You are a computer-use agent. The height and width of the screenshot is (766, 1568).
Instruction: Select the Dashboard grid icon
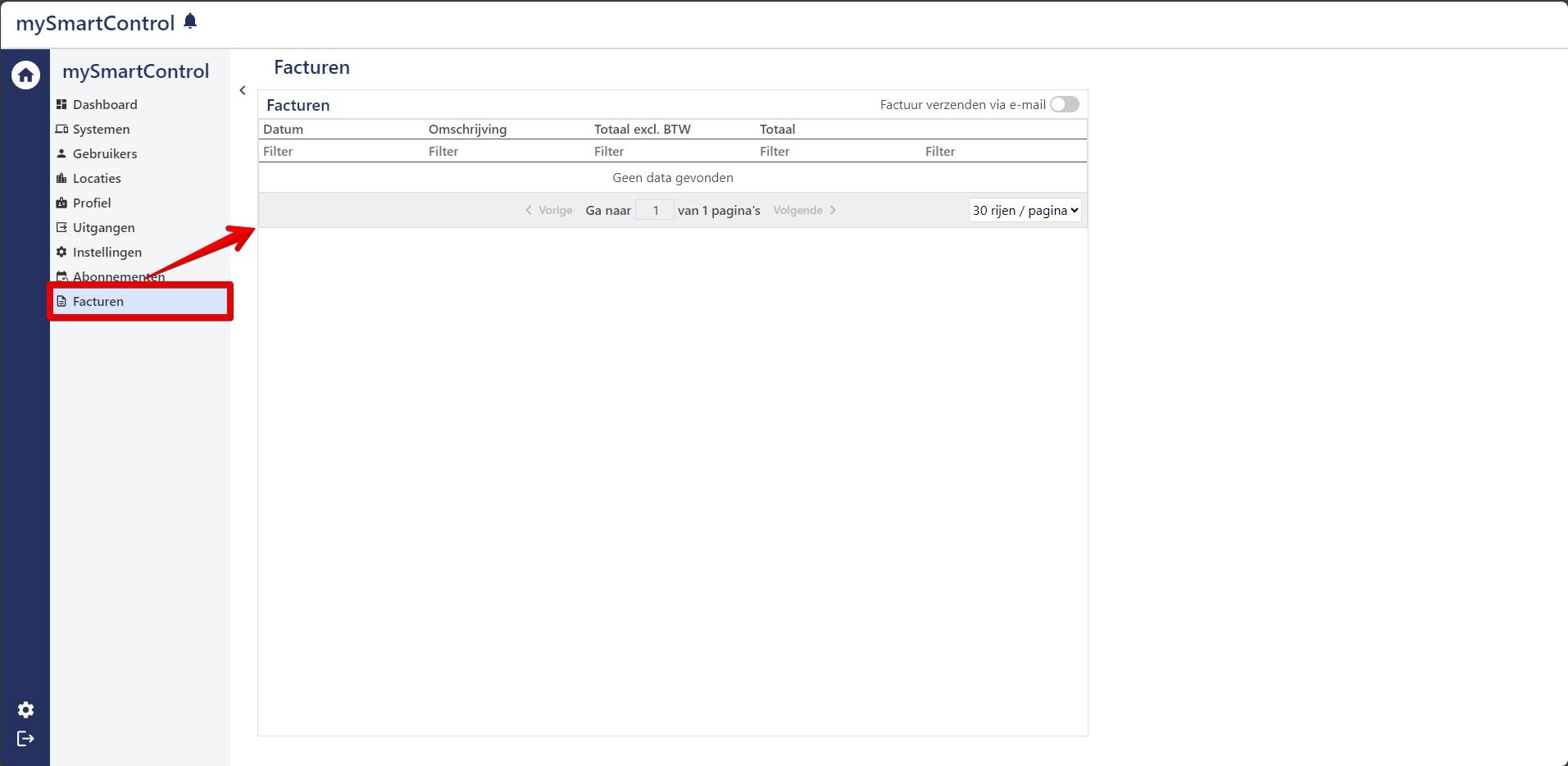pos(61,104)
